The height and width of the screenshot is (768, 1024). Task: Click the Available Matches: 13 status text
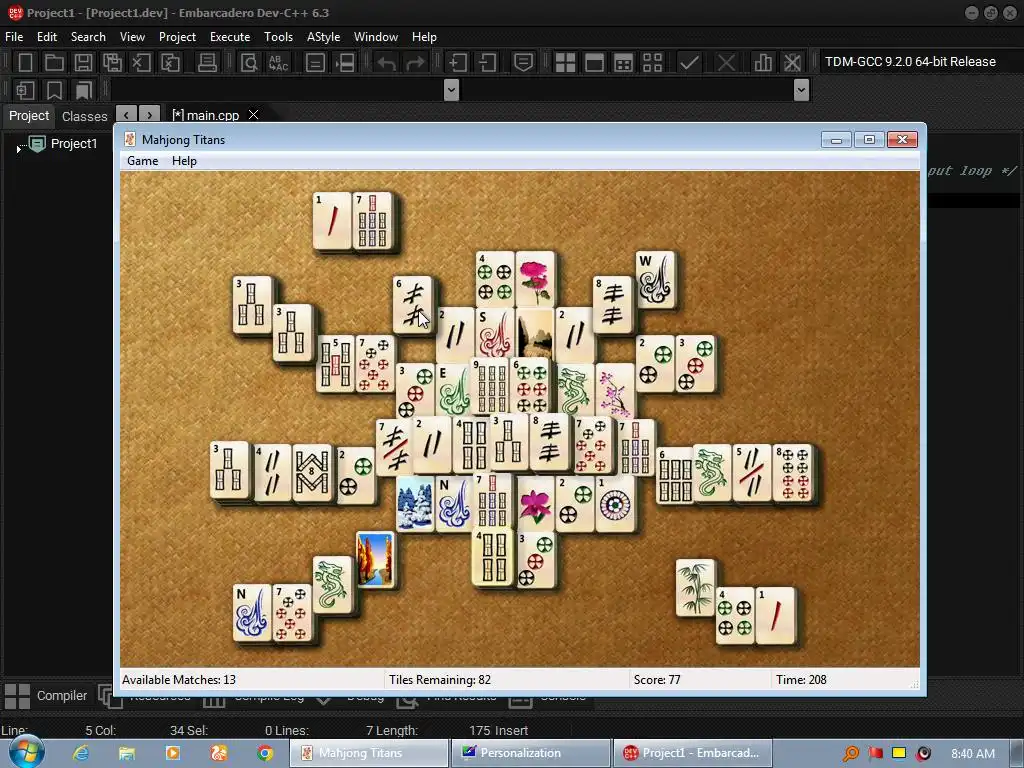179,680
